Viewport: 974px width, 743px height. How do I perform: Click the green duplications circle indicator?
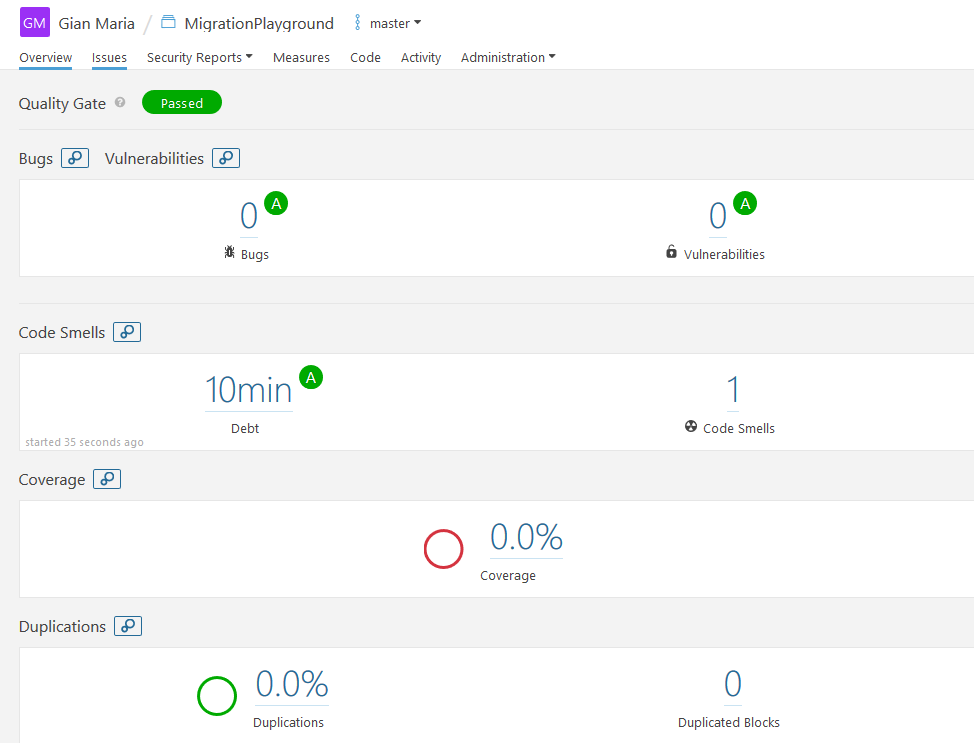pyautogui.click(x=217, y=696)
